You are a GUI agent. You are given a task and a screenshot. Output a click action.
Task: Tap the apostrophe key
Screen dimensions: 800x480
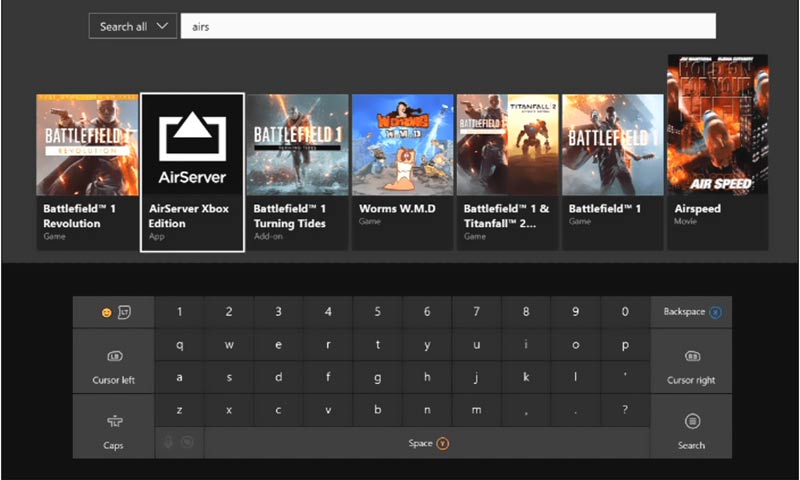click(625, 377)
